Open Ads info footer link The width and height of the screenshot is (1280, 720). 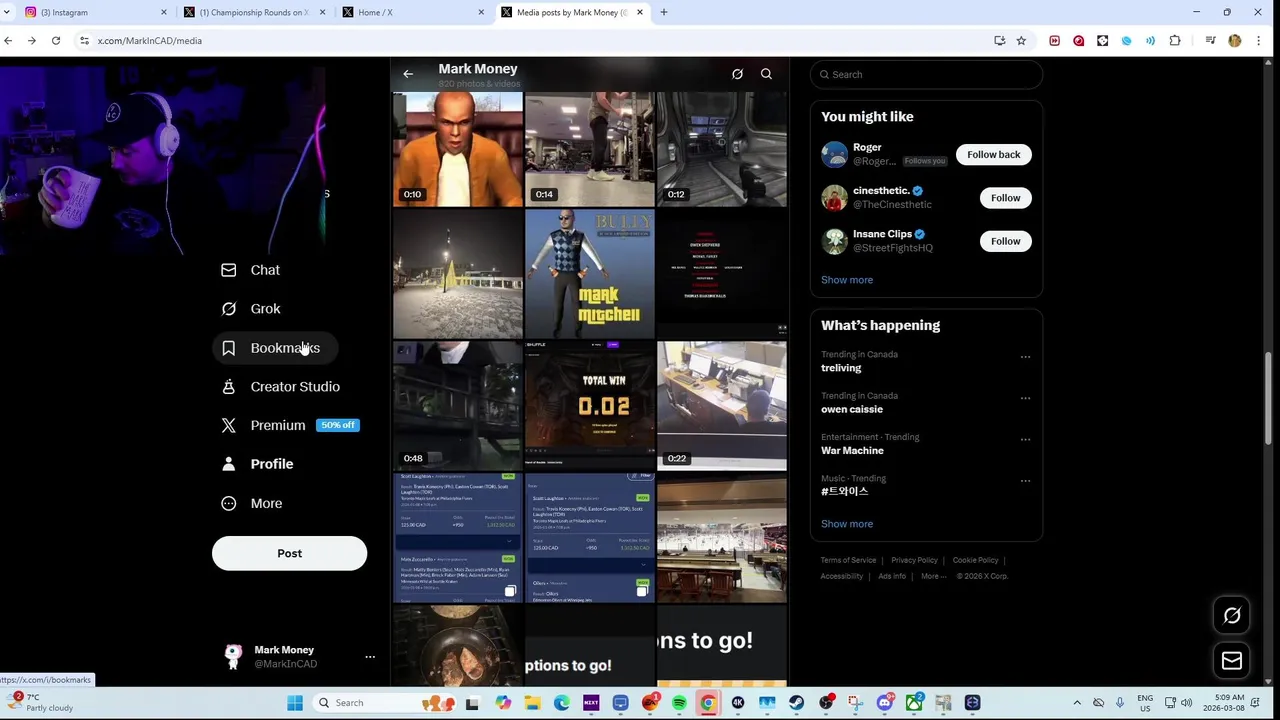point(892,577)
